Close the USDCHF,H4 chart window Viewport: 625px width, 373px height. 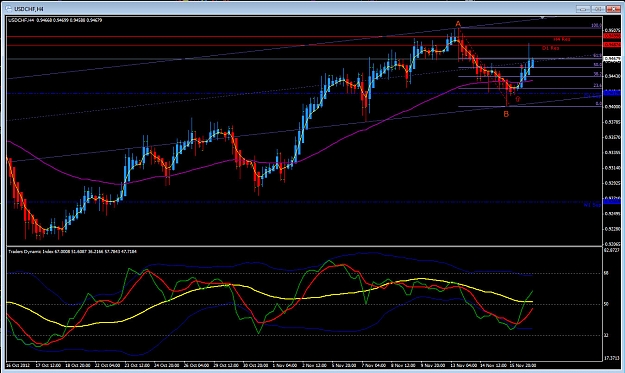(x=613, y=8)
